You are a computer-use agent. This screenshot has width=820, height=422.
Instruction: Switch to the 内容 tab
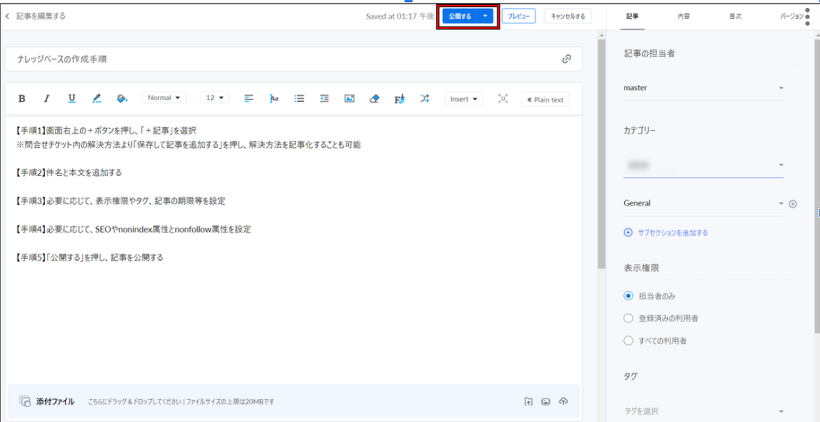(x=683, y=17)
